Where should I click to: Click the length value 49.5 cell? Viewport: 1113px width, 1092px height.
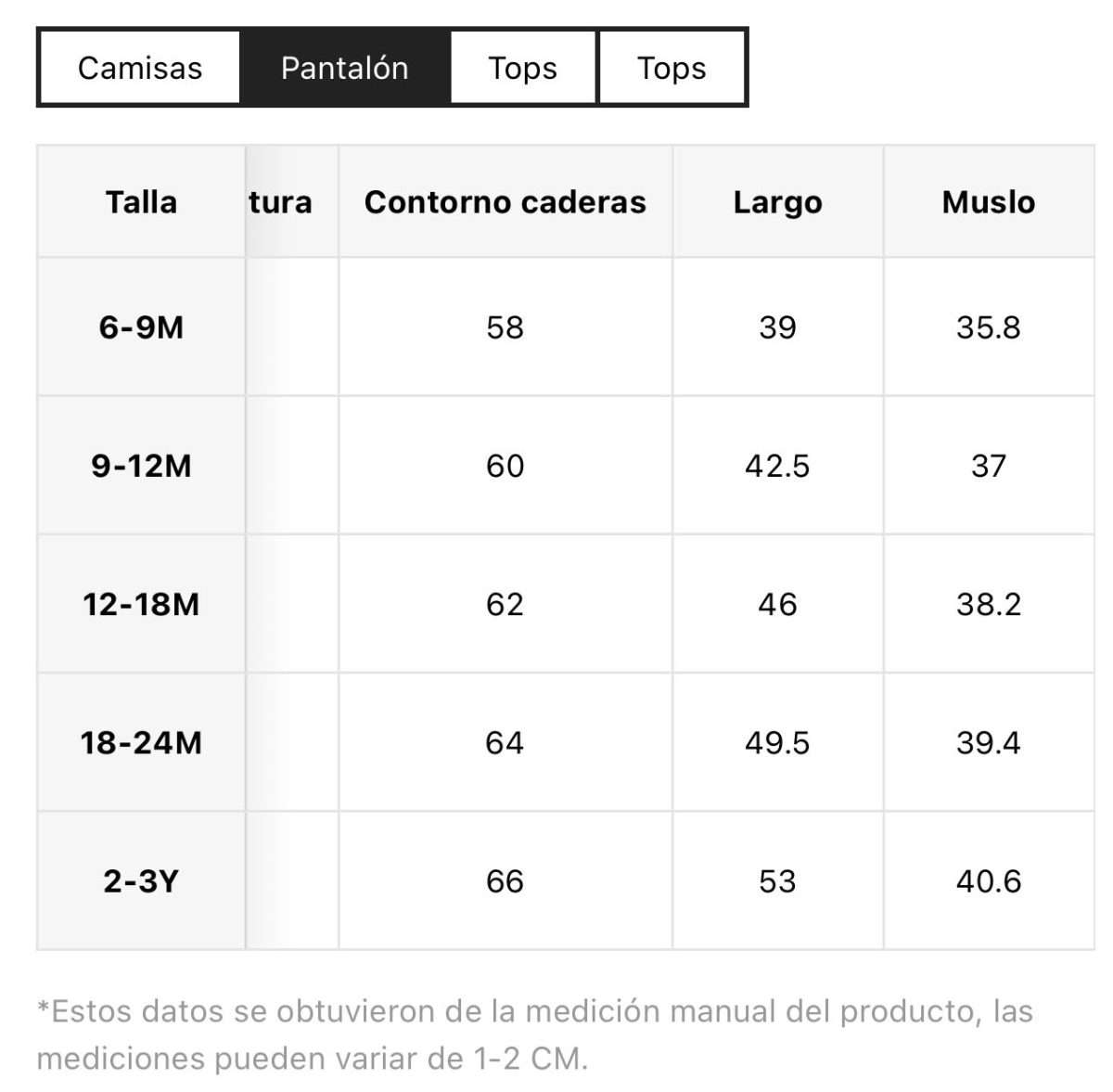[x=777, y=742]
